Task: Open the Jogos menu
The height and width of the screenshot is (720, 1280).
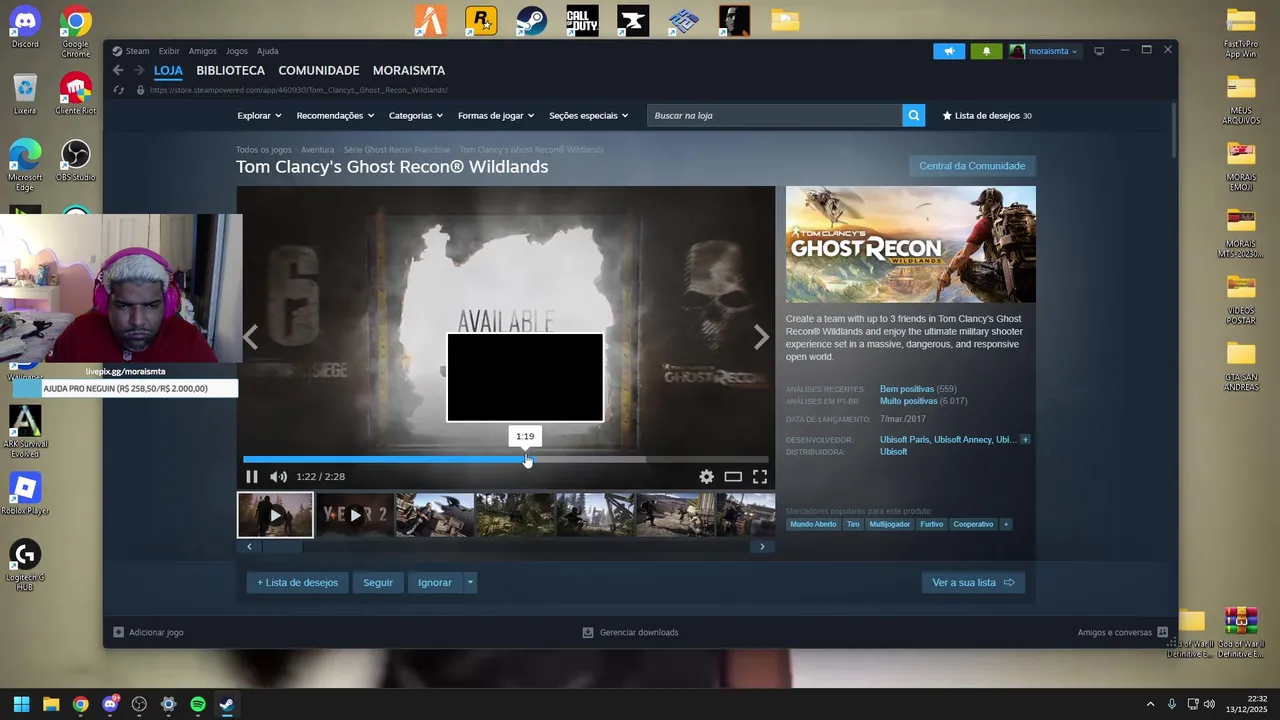Action: coord(237,51)
